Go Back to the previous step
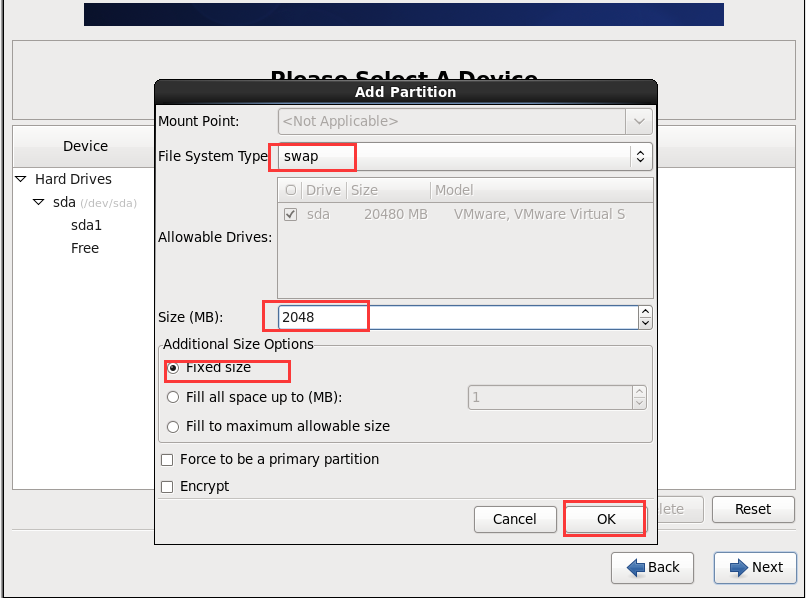The width and height of the screenshot is (807, 598). pos(652,567)
